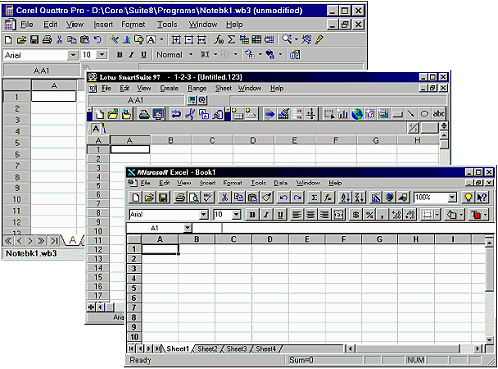Expand Excel fill color dropdown arrow

pos(461,215)
